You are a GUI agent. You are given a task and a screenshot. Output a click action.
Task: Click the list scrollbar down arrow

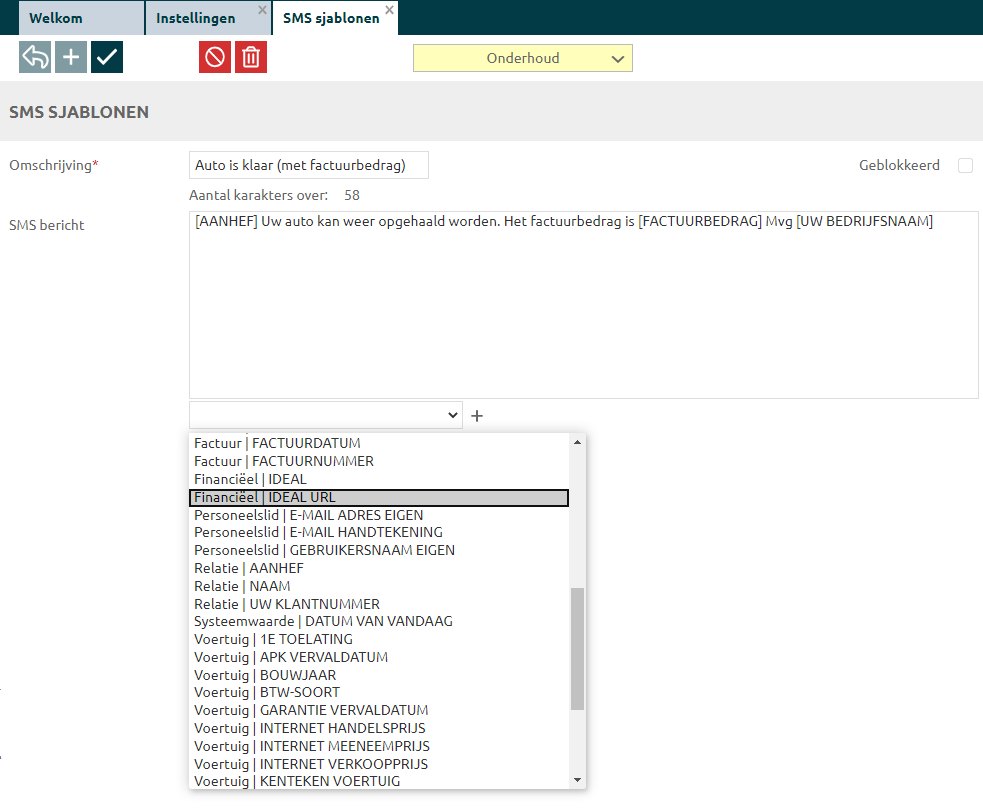pyautogui.click(x=577, y=780)
